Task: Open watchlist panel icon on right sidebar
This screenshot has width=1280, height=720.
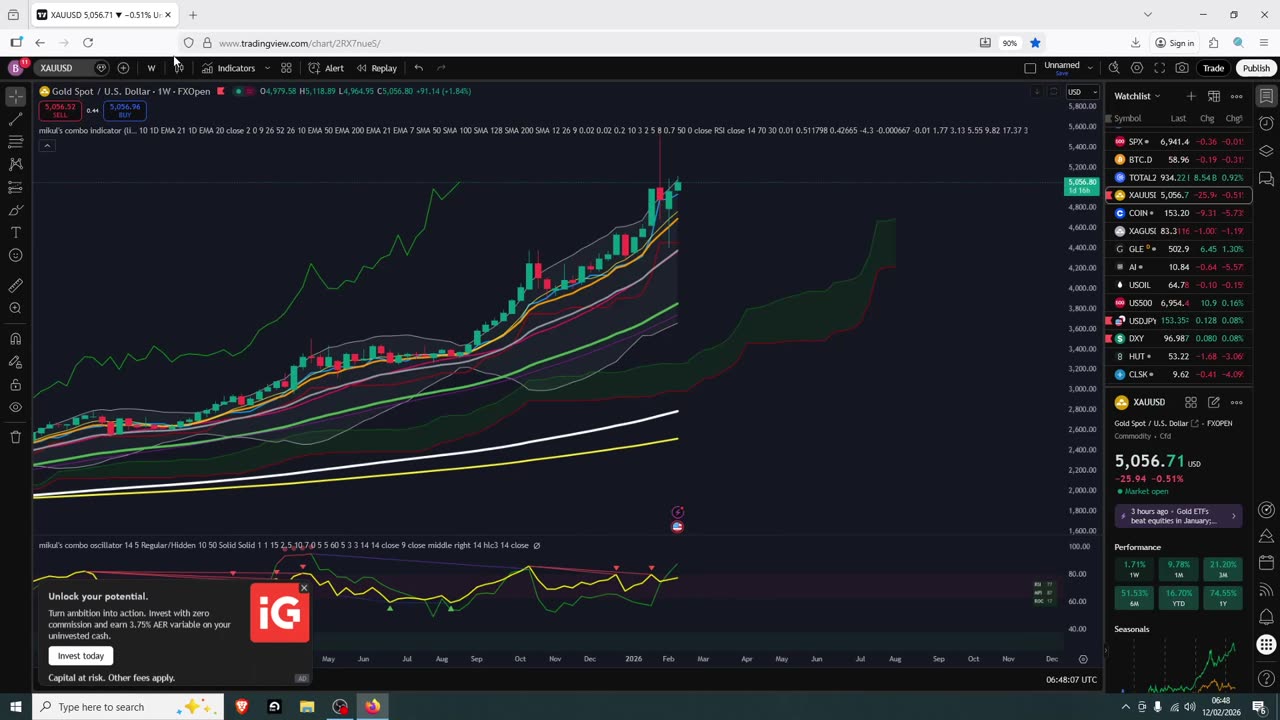Action: [x=1266, y=97]
